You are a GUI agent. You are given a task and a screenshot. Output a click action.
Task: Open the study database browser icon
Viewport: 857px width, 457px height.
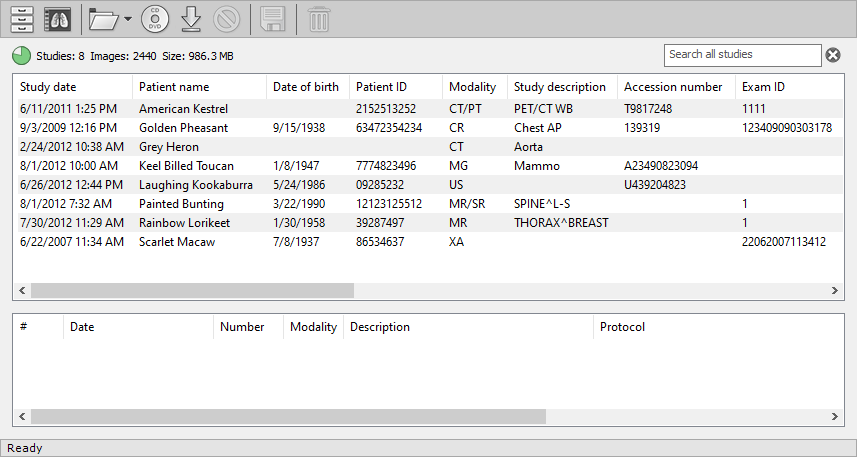point(22,19)
